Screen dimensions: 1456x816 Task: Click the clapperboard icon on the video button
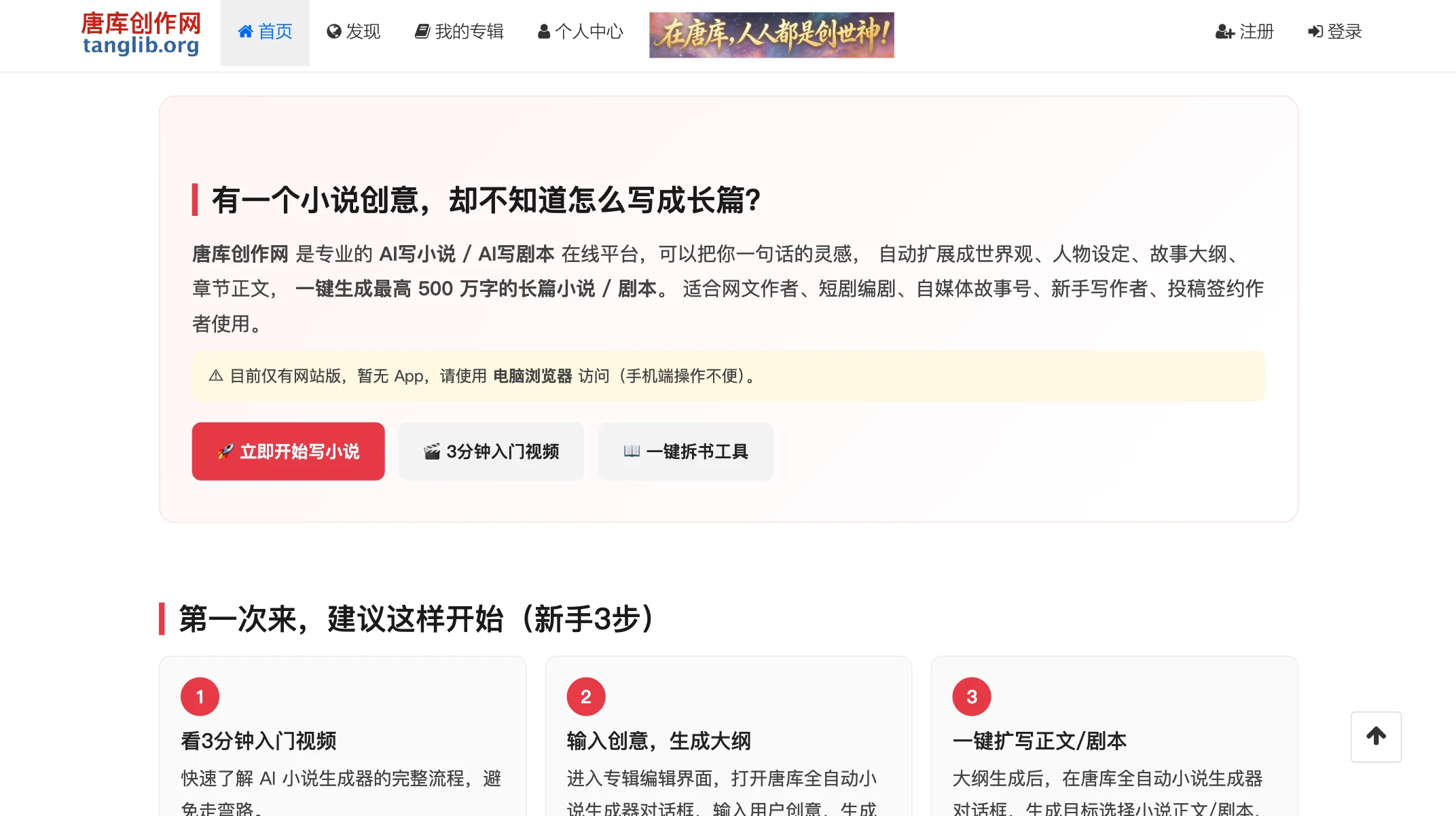pyautogui.click(x=432, y=451)
